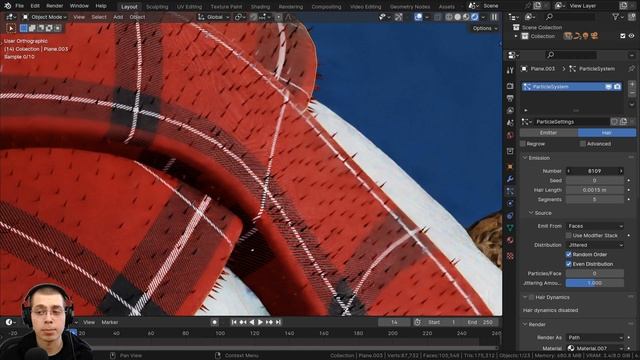
Task: Expand the Collection in the outliner
Action: pos(516,36)
